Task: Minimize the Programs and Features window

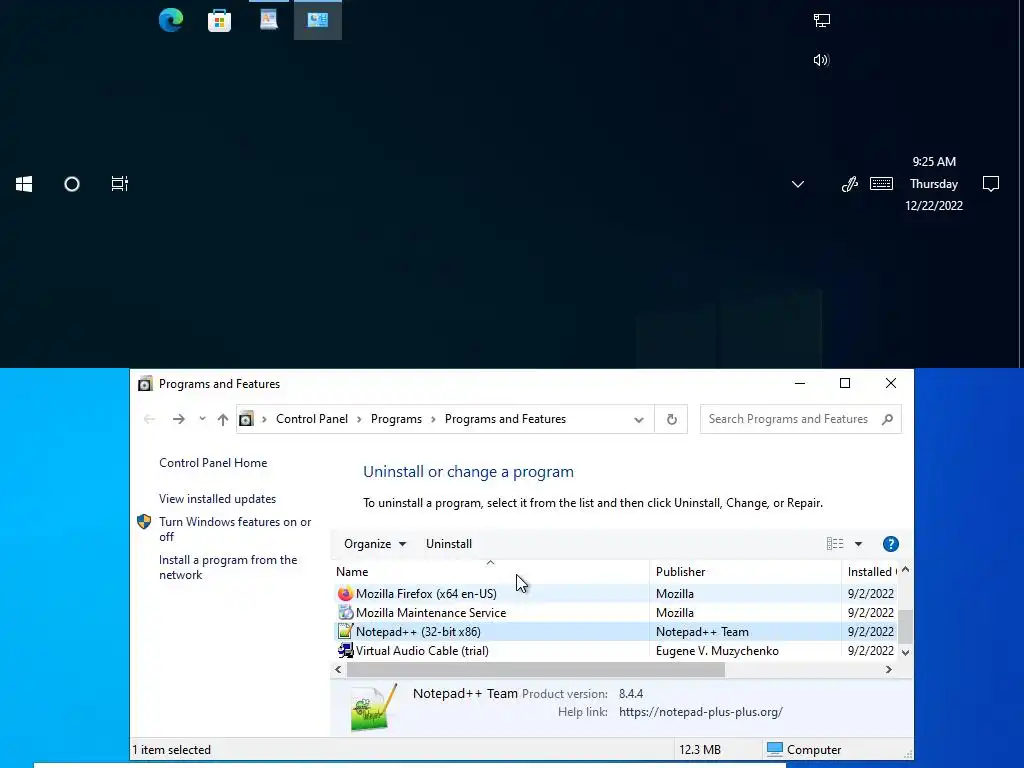Action: click(x=799, y=383)
